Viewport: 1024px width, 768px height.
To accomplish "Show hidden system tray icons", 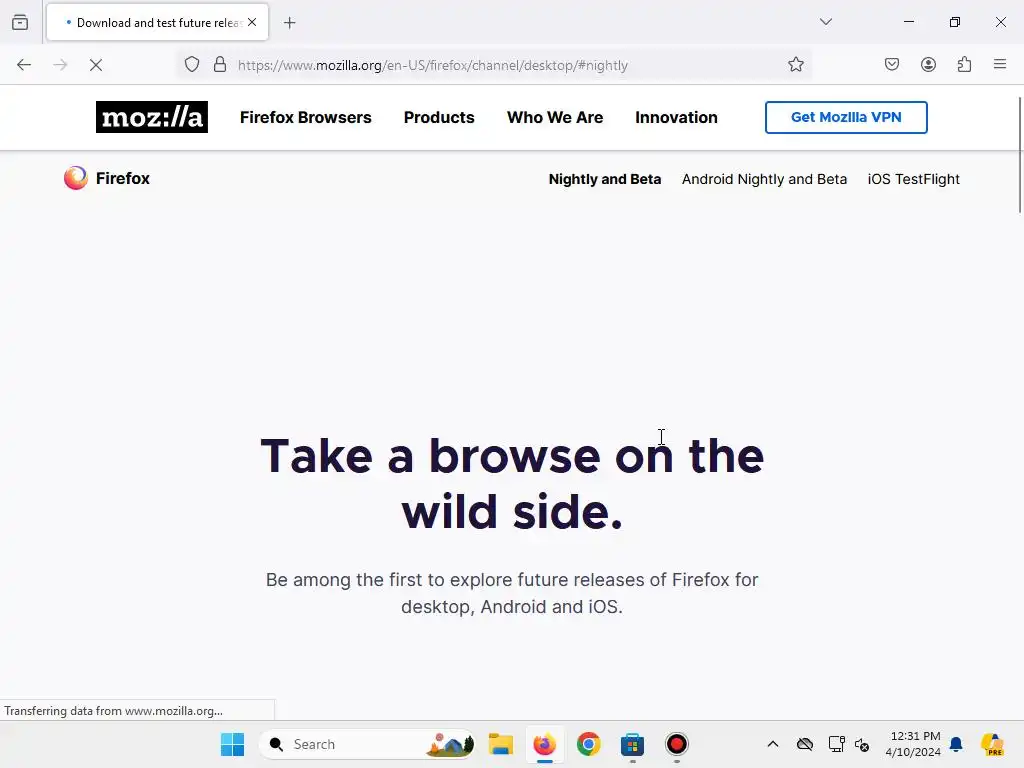I will click(x=773, y=744).
